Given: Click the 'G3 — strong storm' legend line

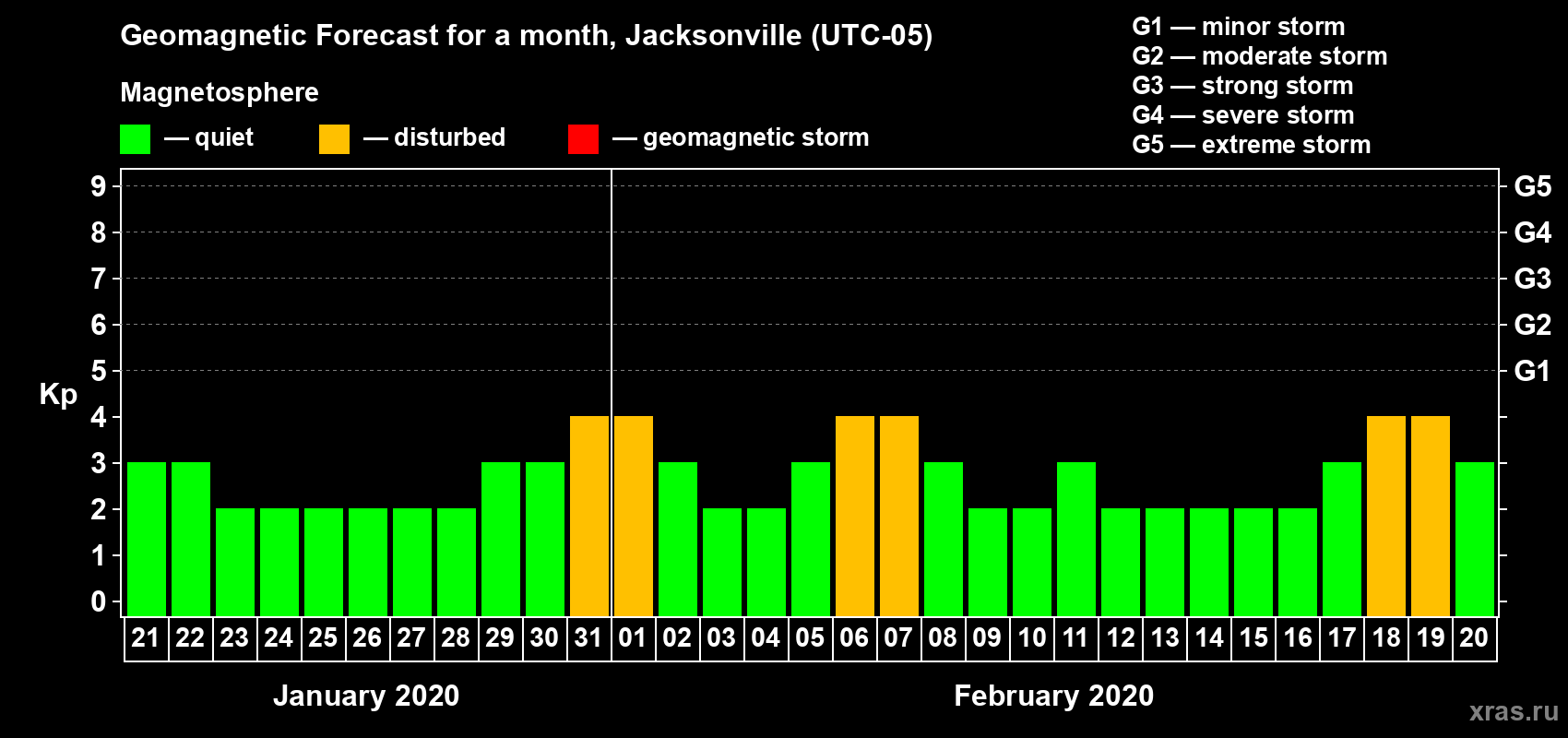Looking at the screenshot, I should (x=1242, y=86).
